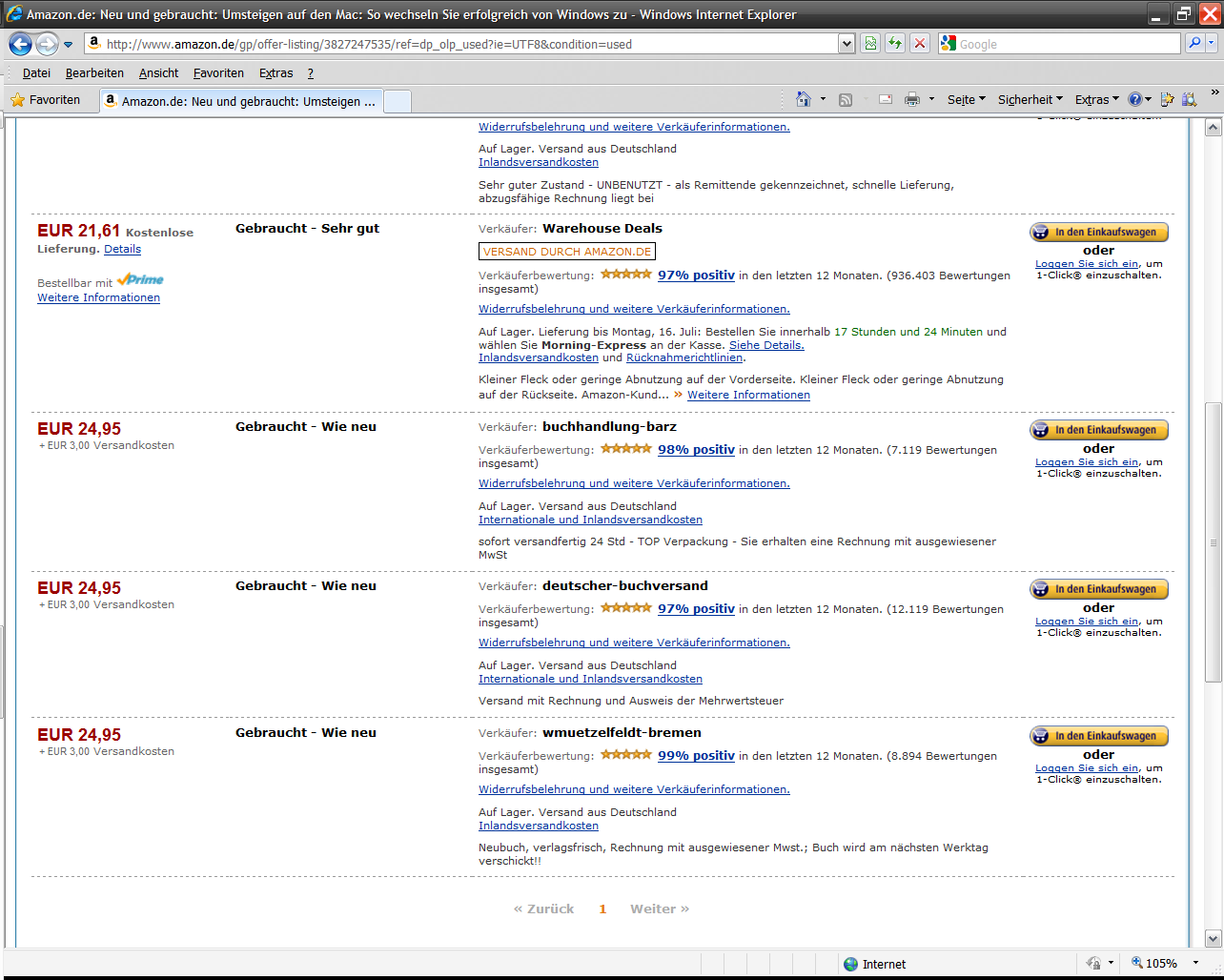Click the Home page icon

tap(804, 99)
